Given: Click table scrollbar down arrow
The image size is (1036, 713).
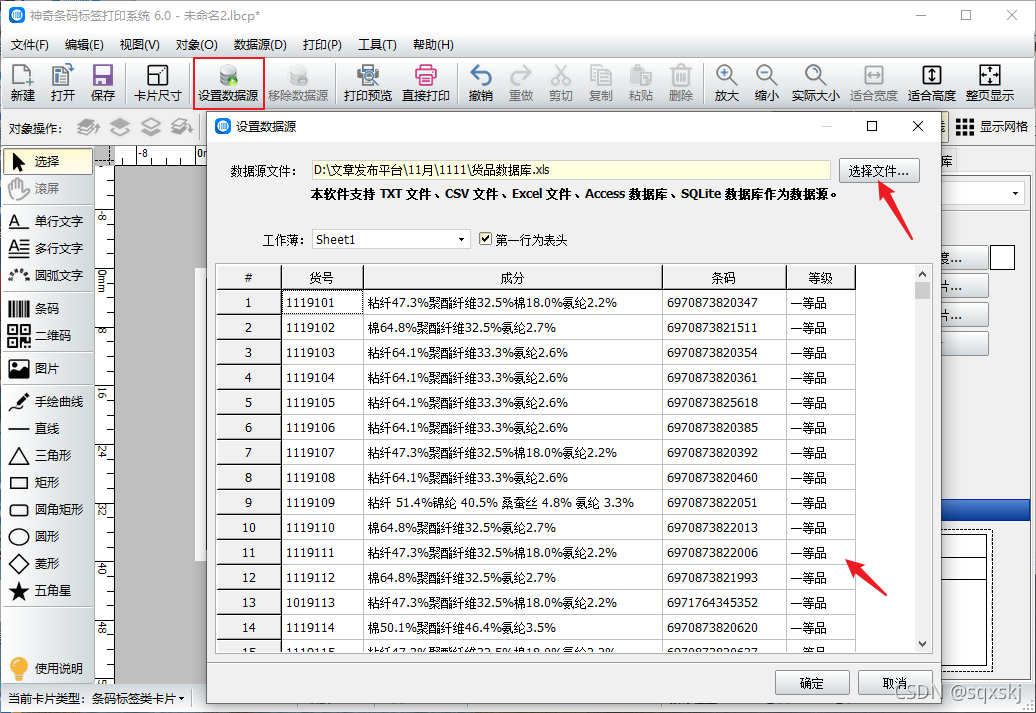Looking at the screenshot, I should pos(922,644).
